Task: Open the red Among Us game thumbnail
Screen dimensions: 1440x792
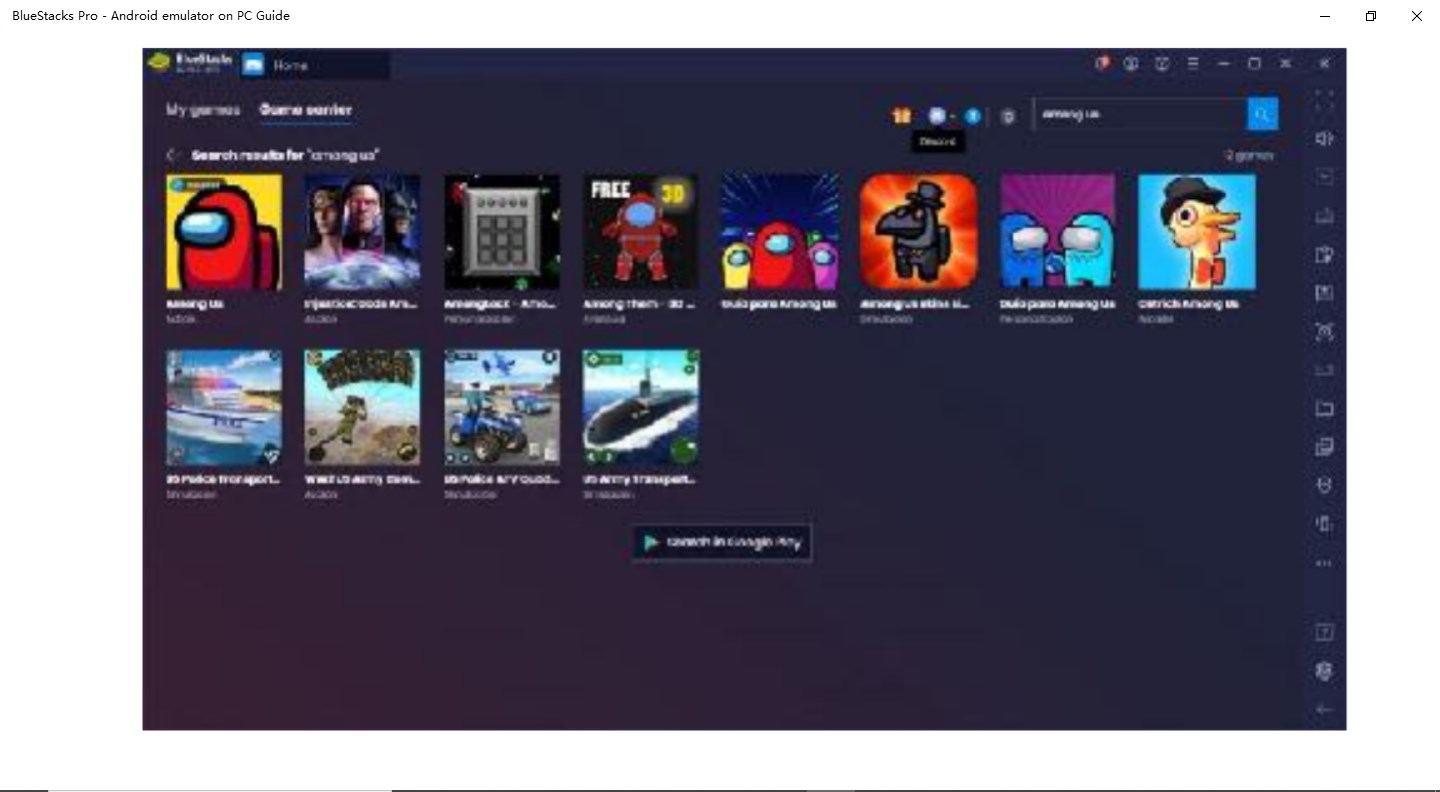Action: pyautogui.click(x=224, y=232)
